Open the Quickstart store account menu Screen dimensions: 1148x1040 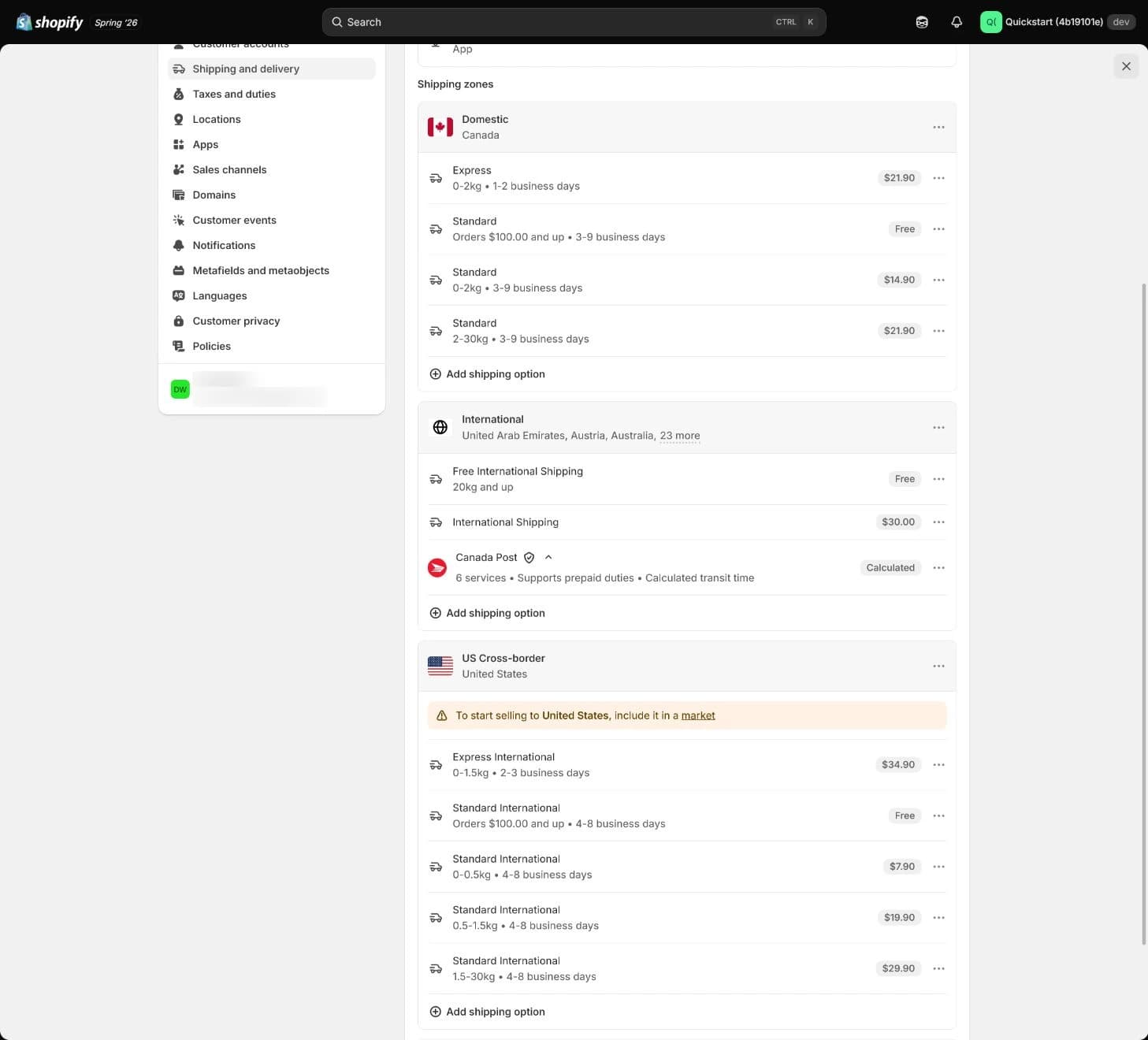tap(1057, 22)
